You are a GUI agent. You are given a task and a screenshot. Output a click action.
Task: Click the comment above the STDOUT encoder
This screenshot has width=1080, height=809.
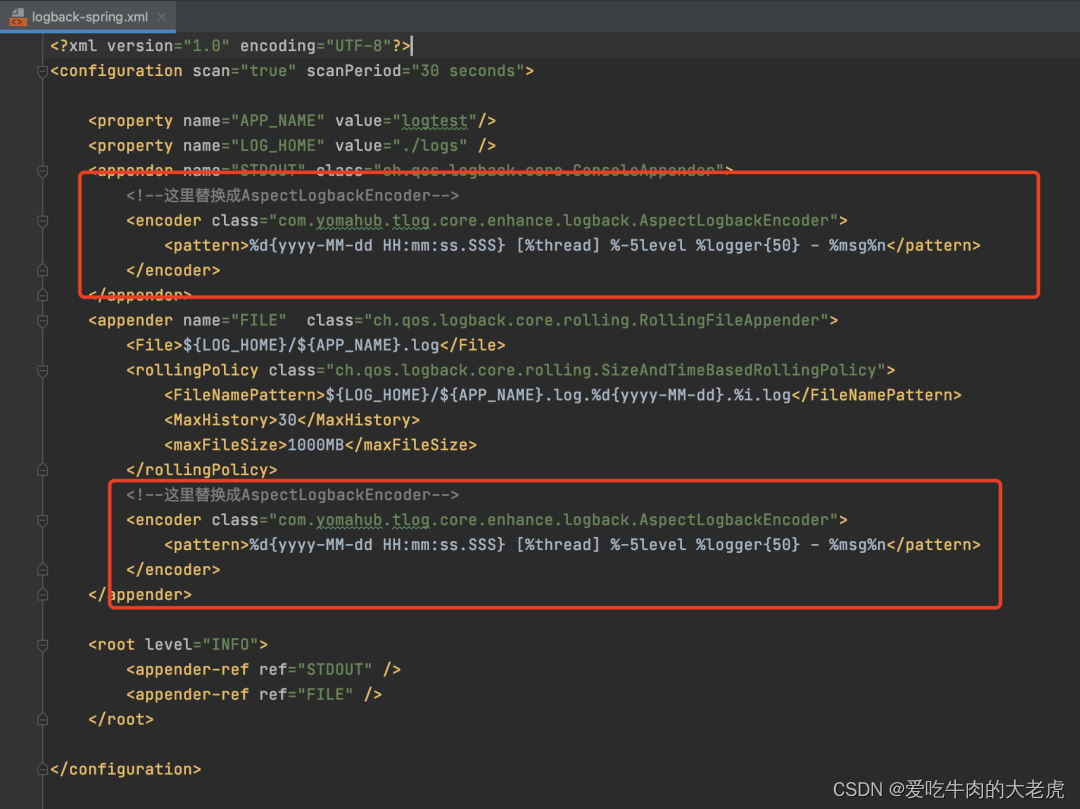tap(292, 196)
